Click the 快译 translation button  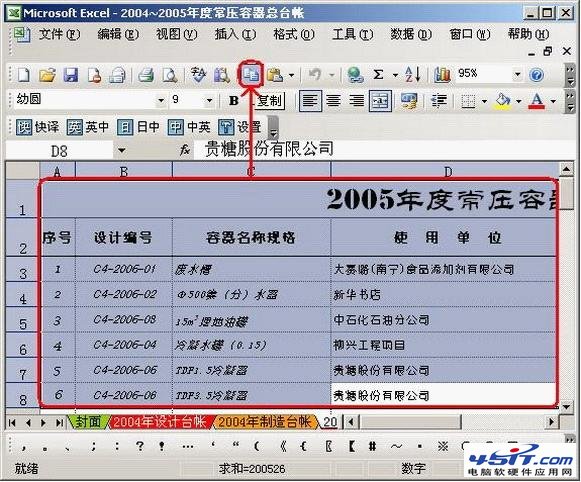pos(38,127)
